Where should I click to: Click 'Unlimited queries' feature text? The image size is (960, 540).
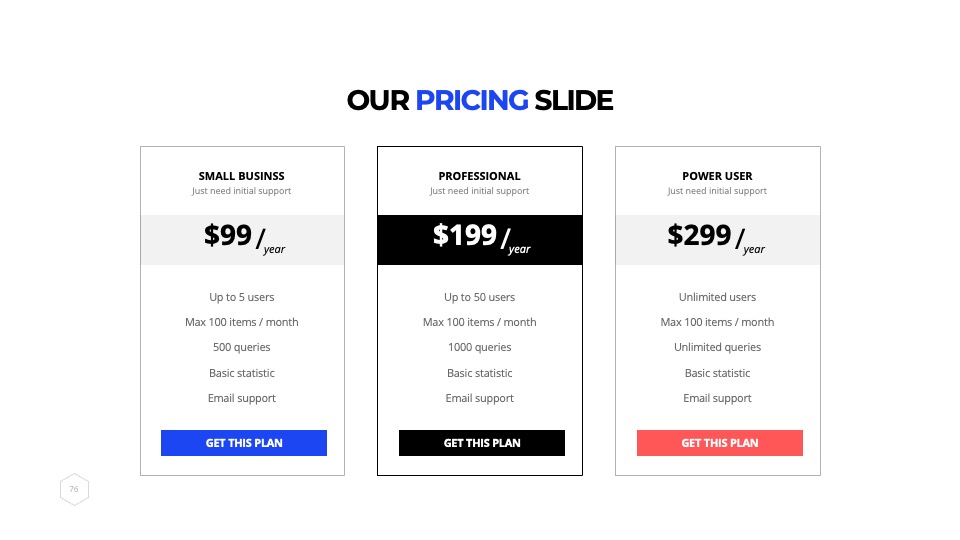(717, 347)
